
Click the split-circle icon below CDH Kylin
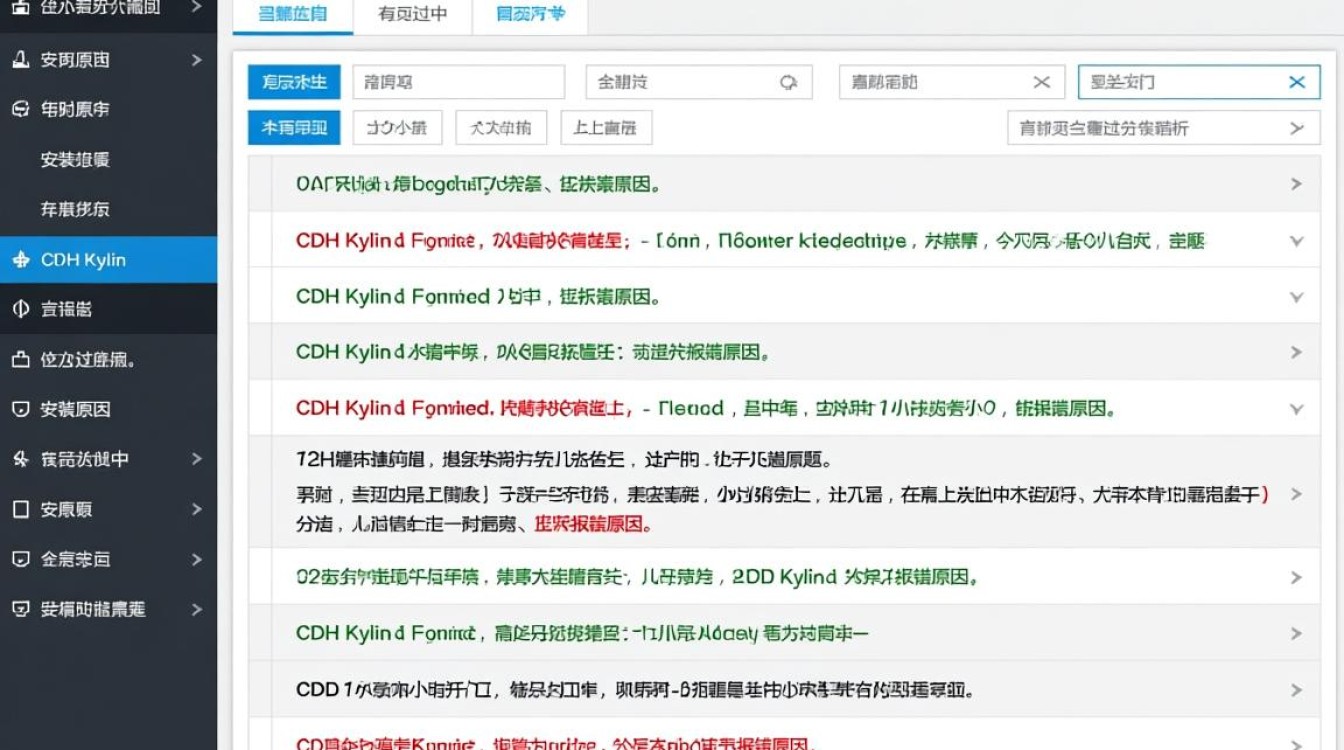(20, 309)
